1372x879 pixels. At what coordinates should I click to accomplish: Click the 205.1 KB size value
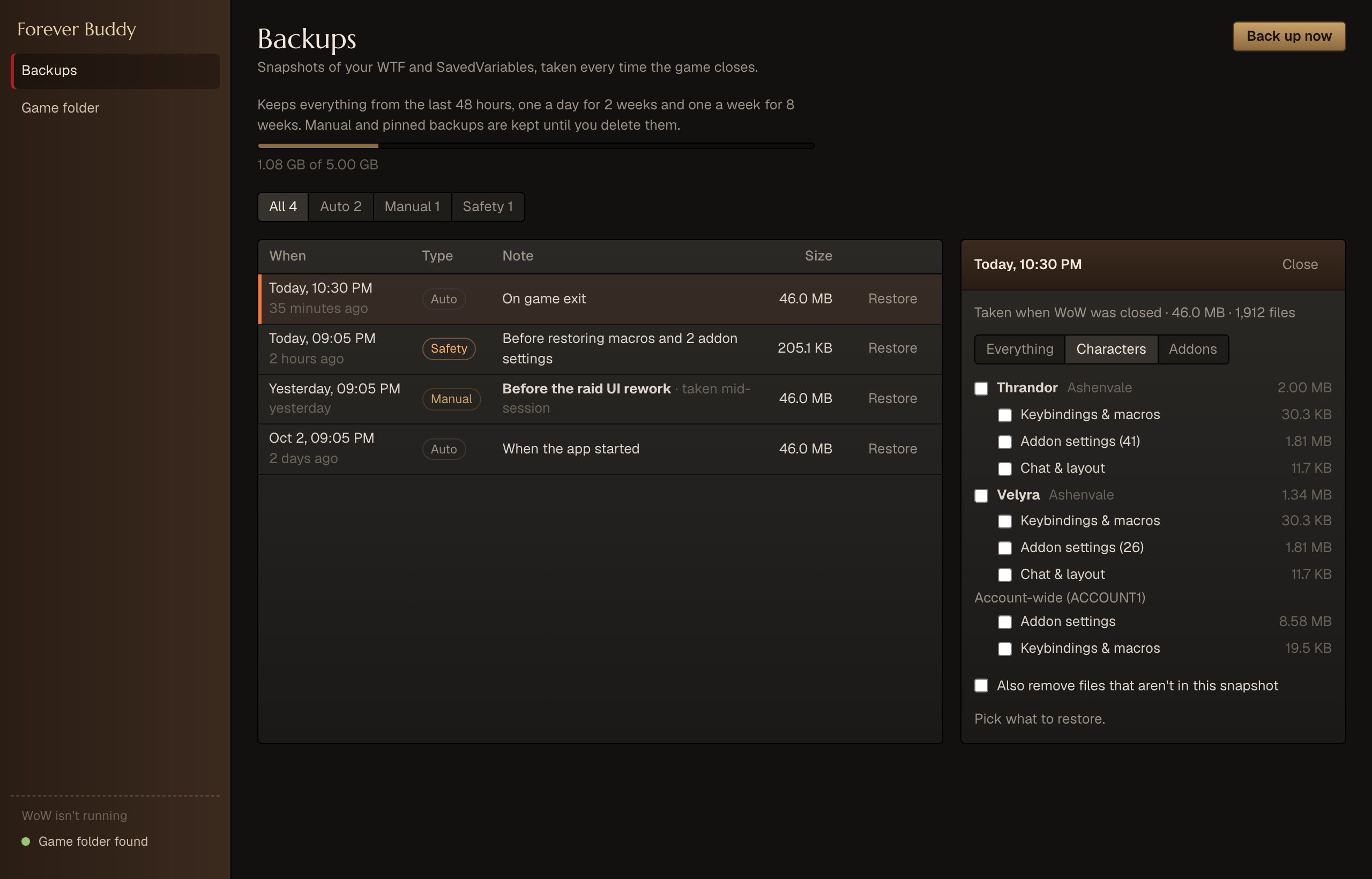(804, 348)
